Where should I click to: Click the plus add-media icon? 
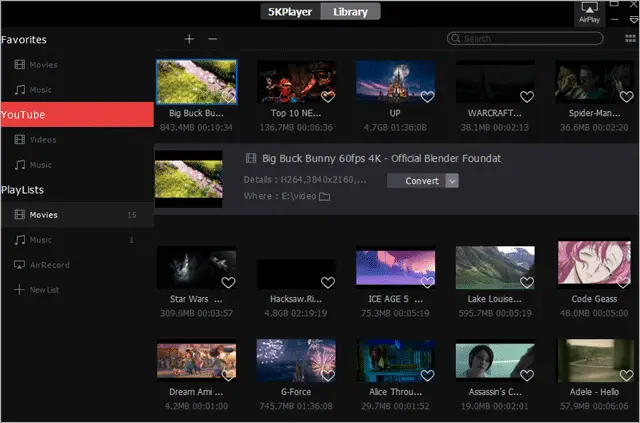point(189,39)
